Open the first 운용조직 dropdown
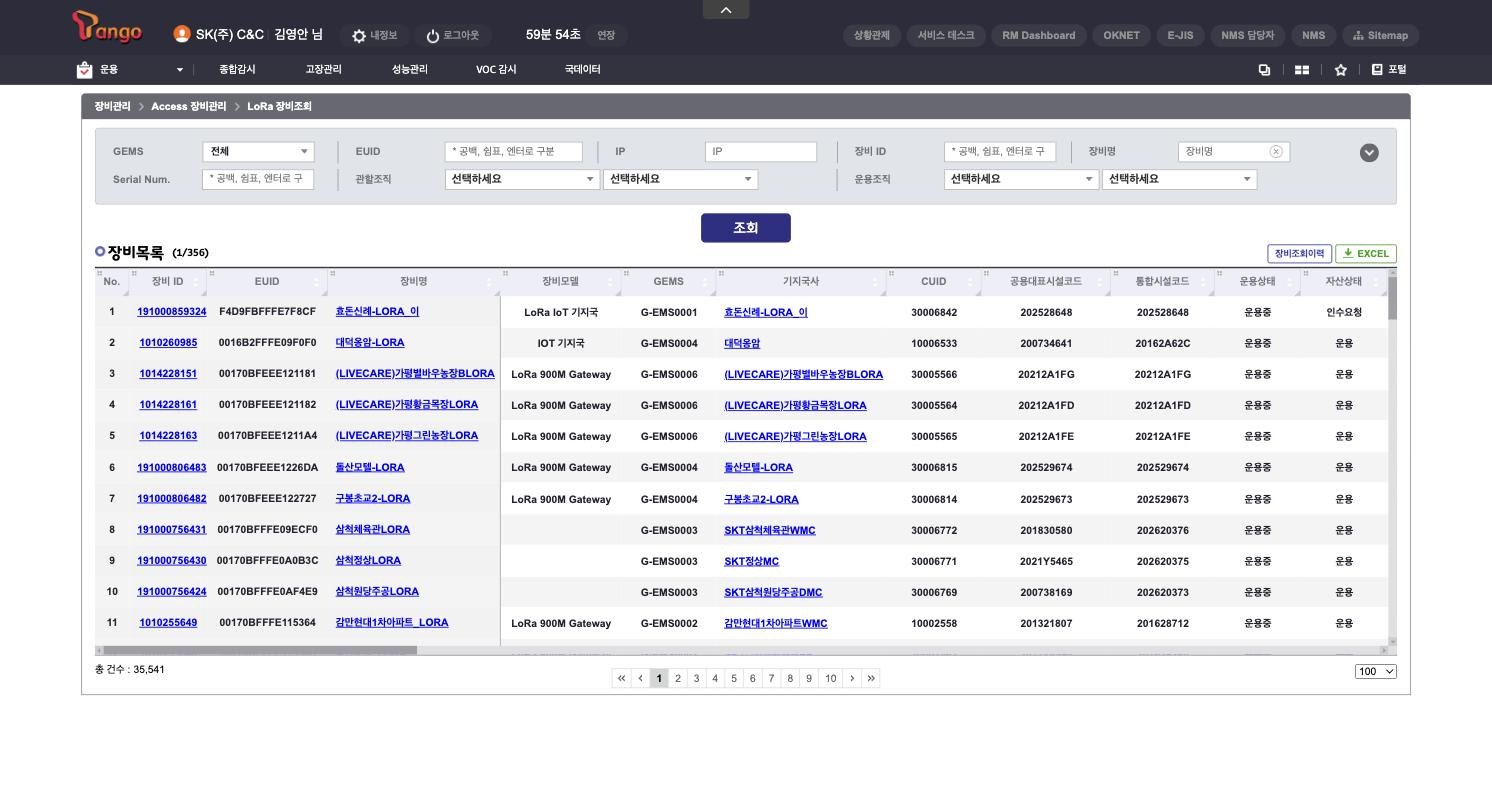Viewport: 1492px width, 812px height. click(1021, 179)
